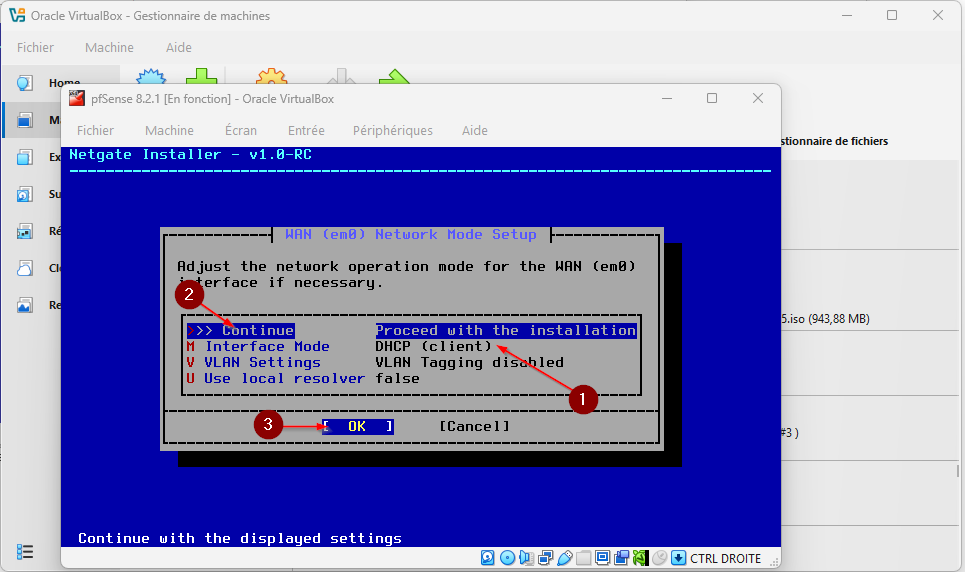This screenshot has width=965, height=572.
Task: Open the Périphériques menu
Action: coord(392,130)
